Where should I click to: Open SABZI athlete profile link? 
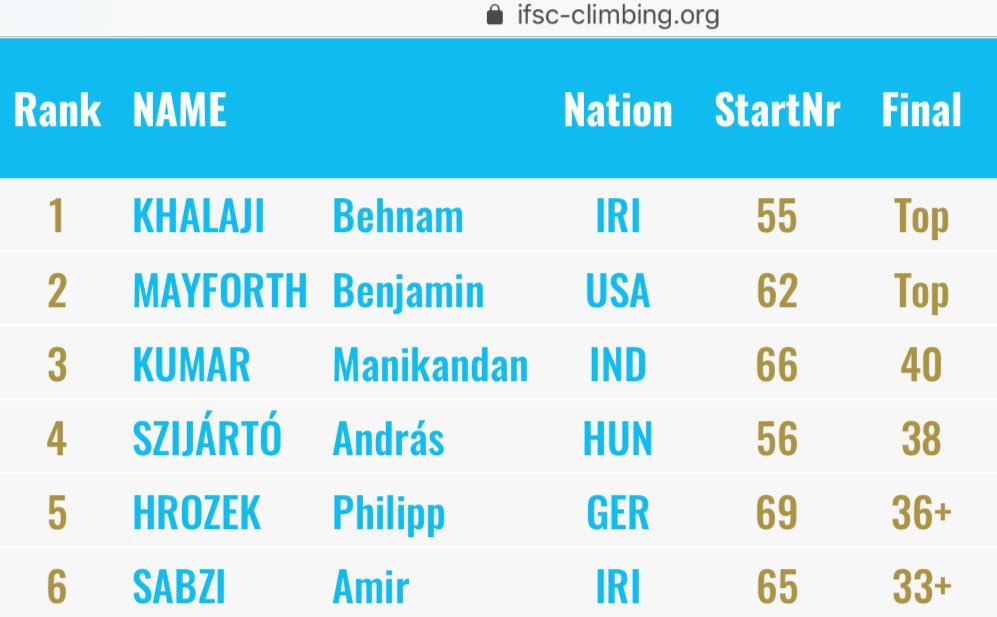click(x=179, y=587)
